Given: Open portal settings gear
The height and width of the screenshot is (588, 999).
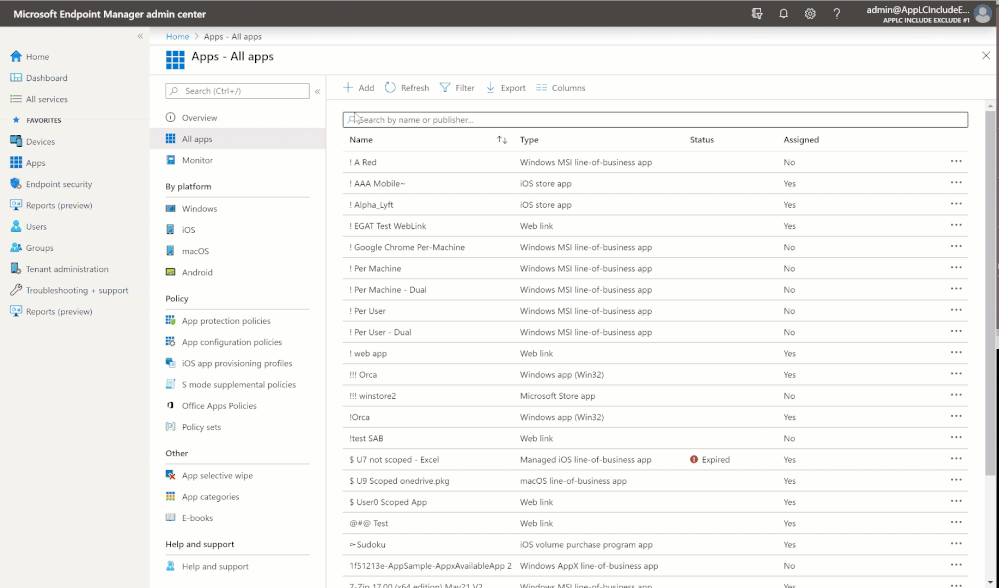Looking at the screenshot, I should coord(810,13).
